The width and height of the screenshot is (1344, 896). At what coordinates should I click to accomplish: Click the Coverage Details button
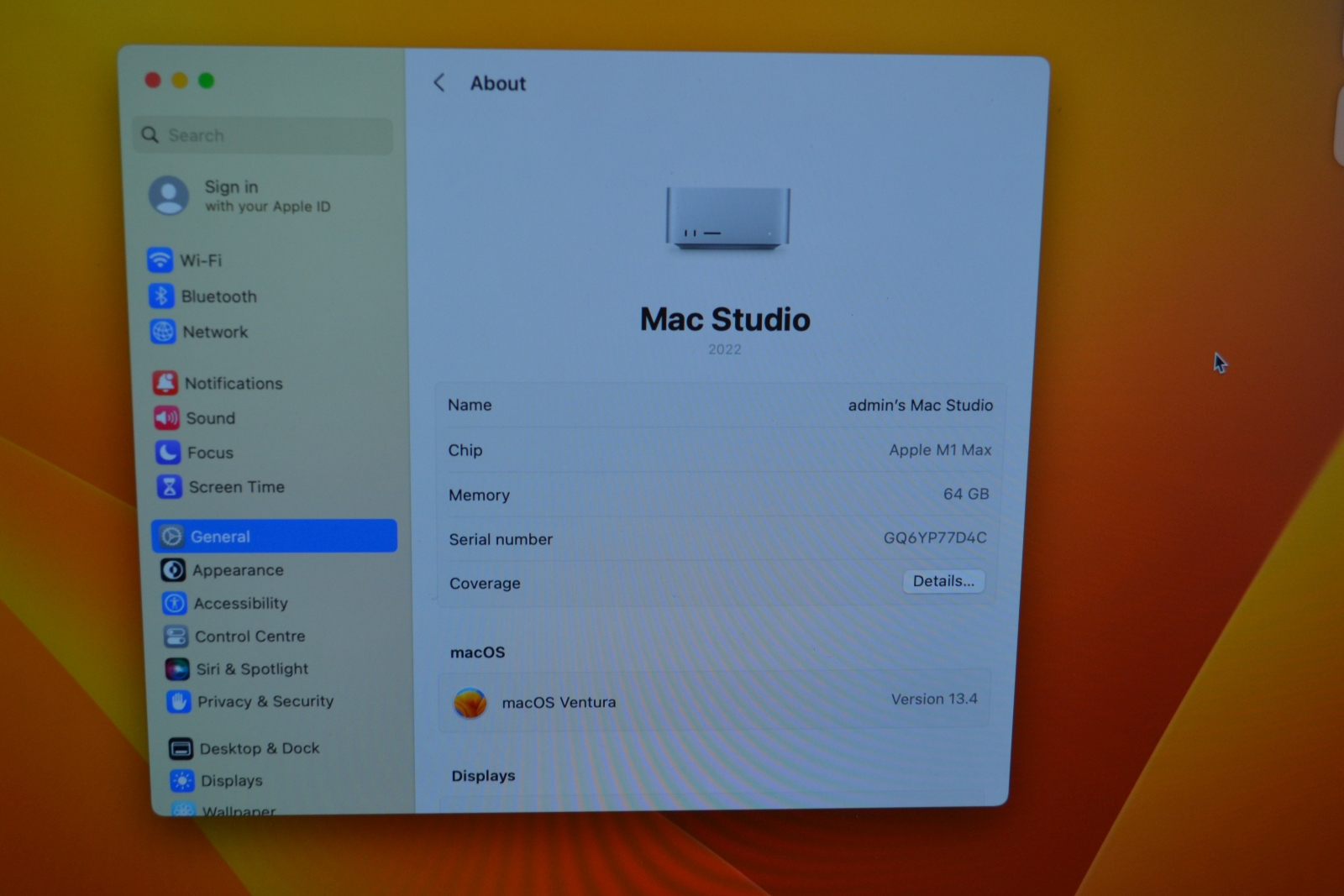click(943, 581)
